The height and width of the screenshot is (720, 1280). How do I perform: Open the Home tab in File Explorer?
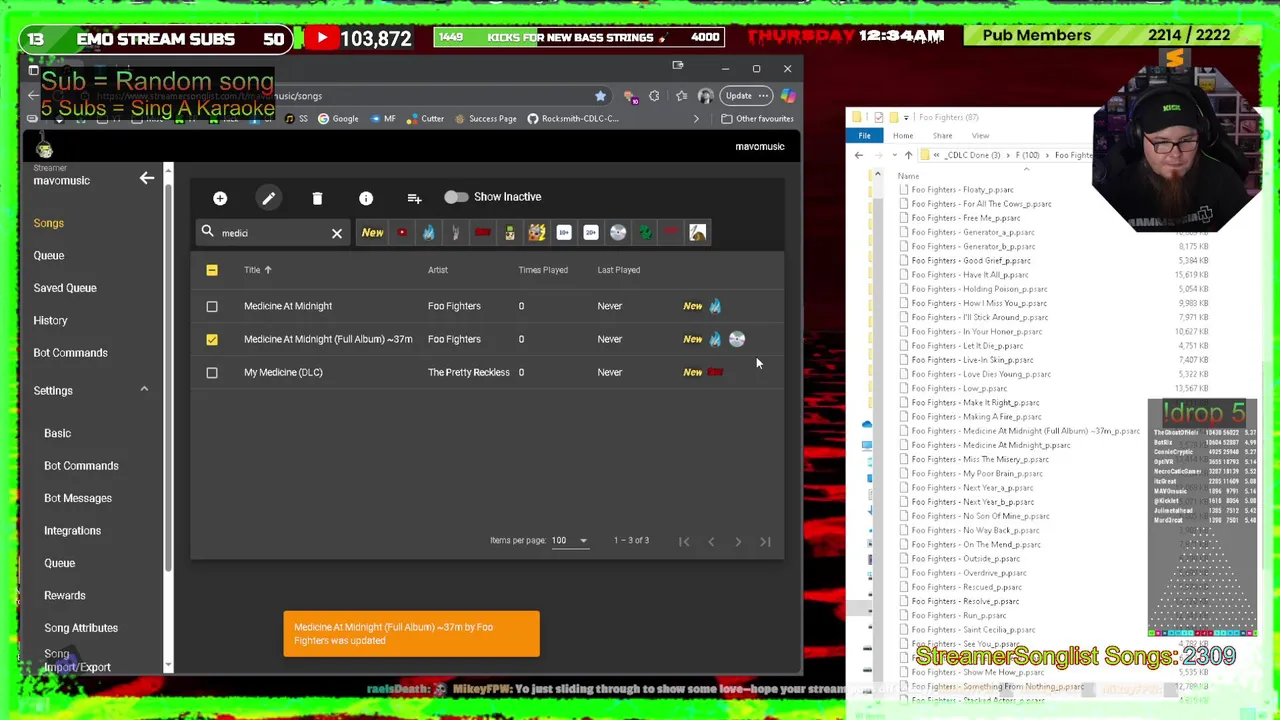(903, 136)
